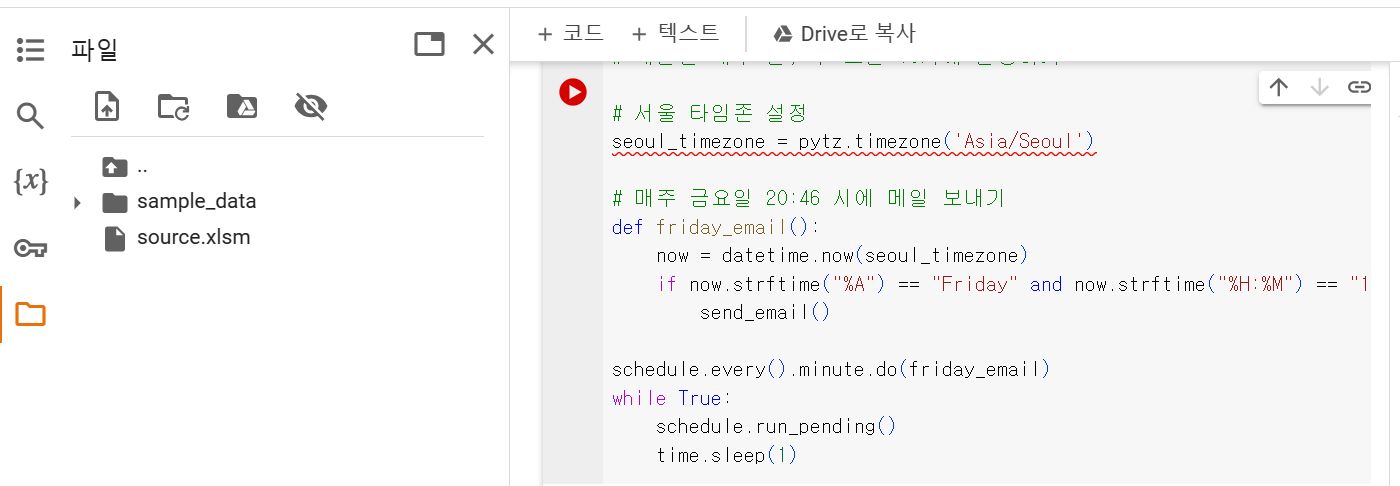The height and width of the screenshot is (486, 1400).
Task: Click the 'send_email()' call line
Action: [764, 312]
